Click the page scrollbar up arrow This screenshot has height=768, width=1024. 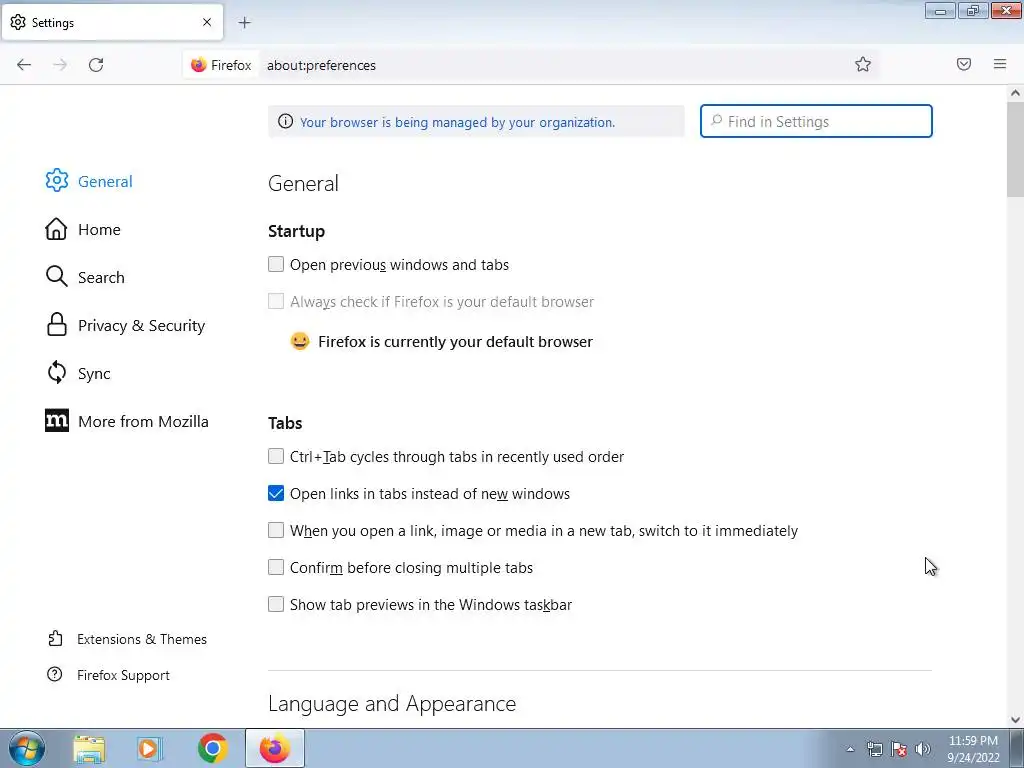(x=1015, y=93)
